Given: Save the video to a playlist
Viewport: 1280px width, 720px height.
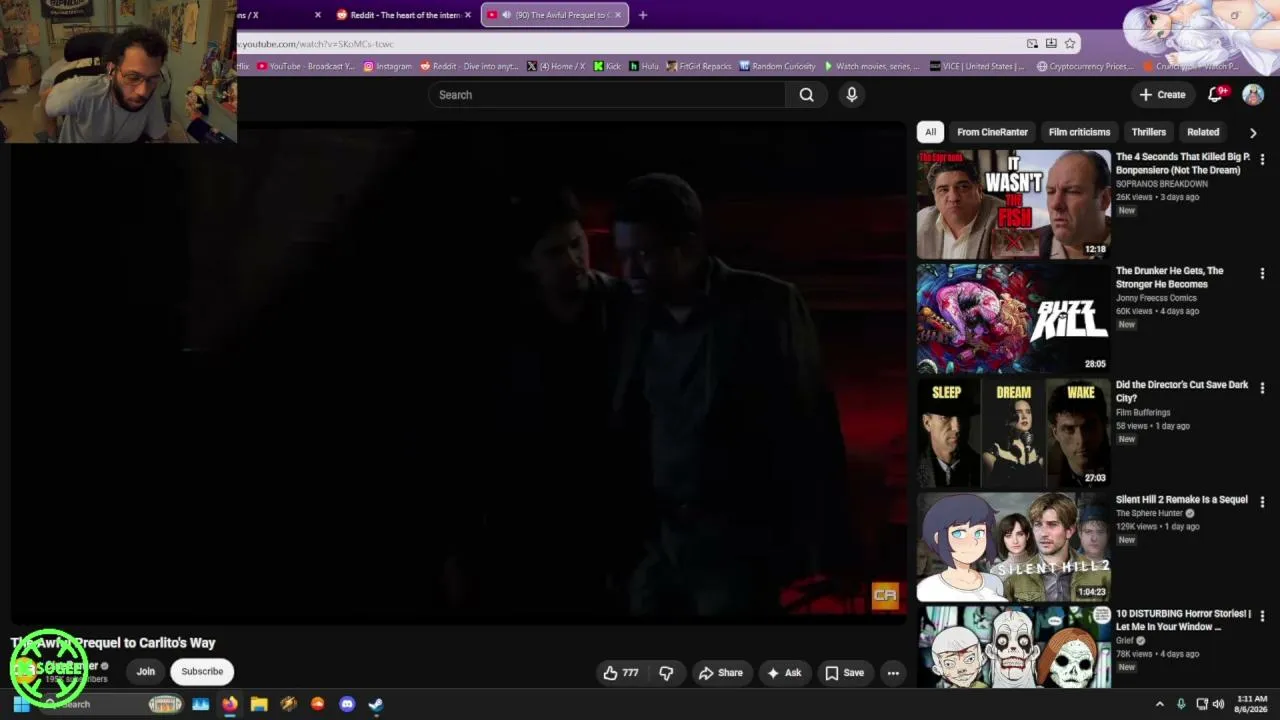Looking at the screenshot, I should [x=844, y=673].
